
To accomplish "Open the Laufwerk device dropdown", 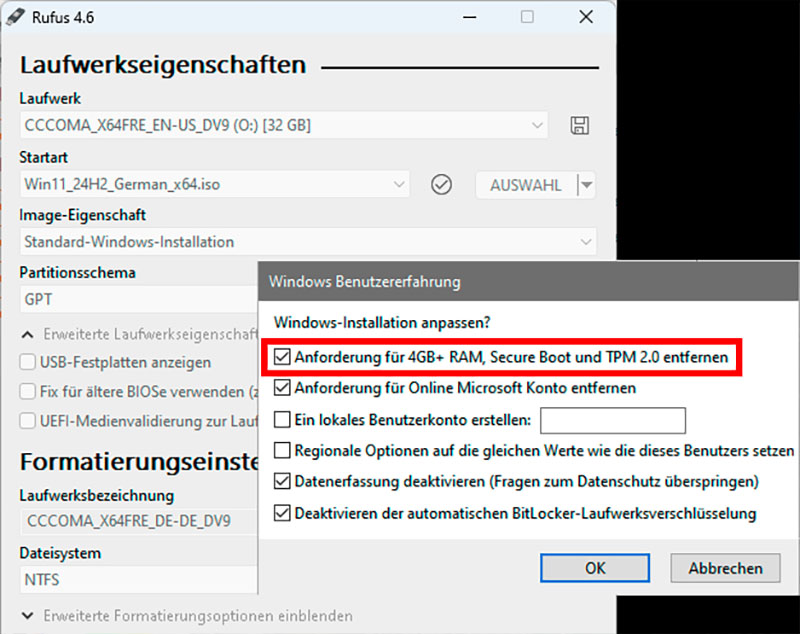I will tap(539, 125).
